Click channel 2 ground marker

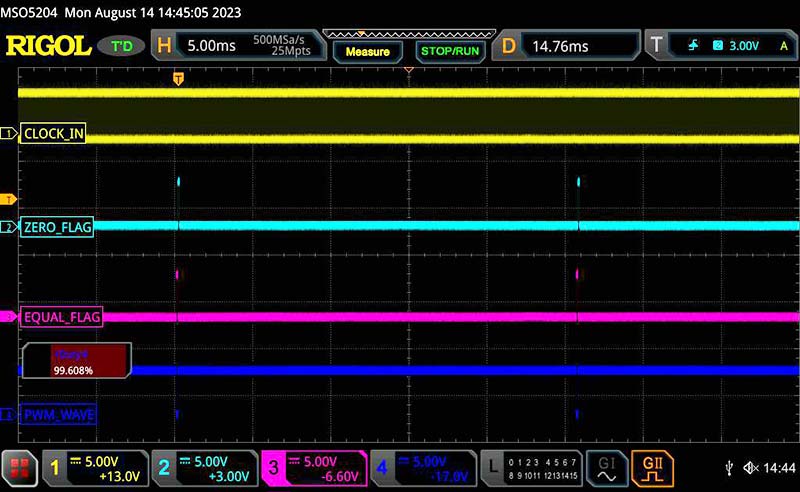8,227
